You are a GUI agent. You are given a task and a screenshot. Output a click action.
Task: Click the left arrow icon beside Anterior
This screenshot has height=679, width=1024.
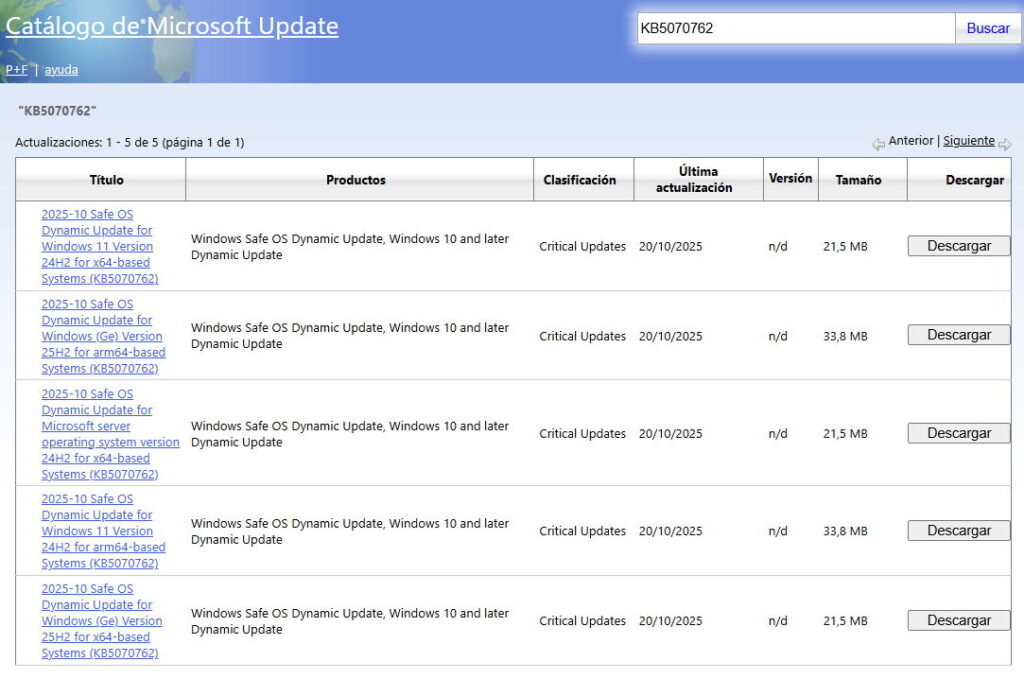point(878,144)
